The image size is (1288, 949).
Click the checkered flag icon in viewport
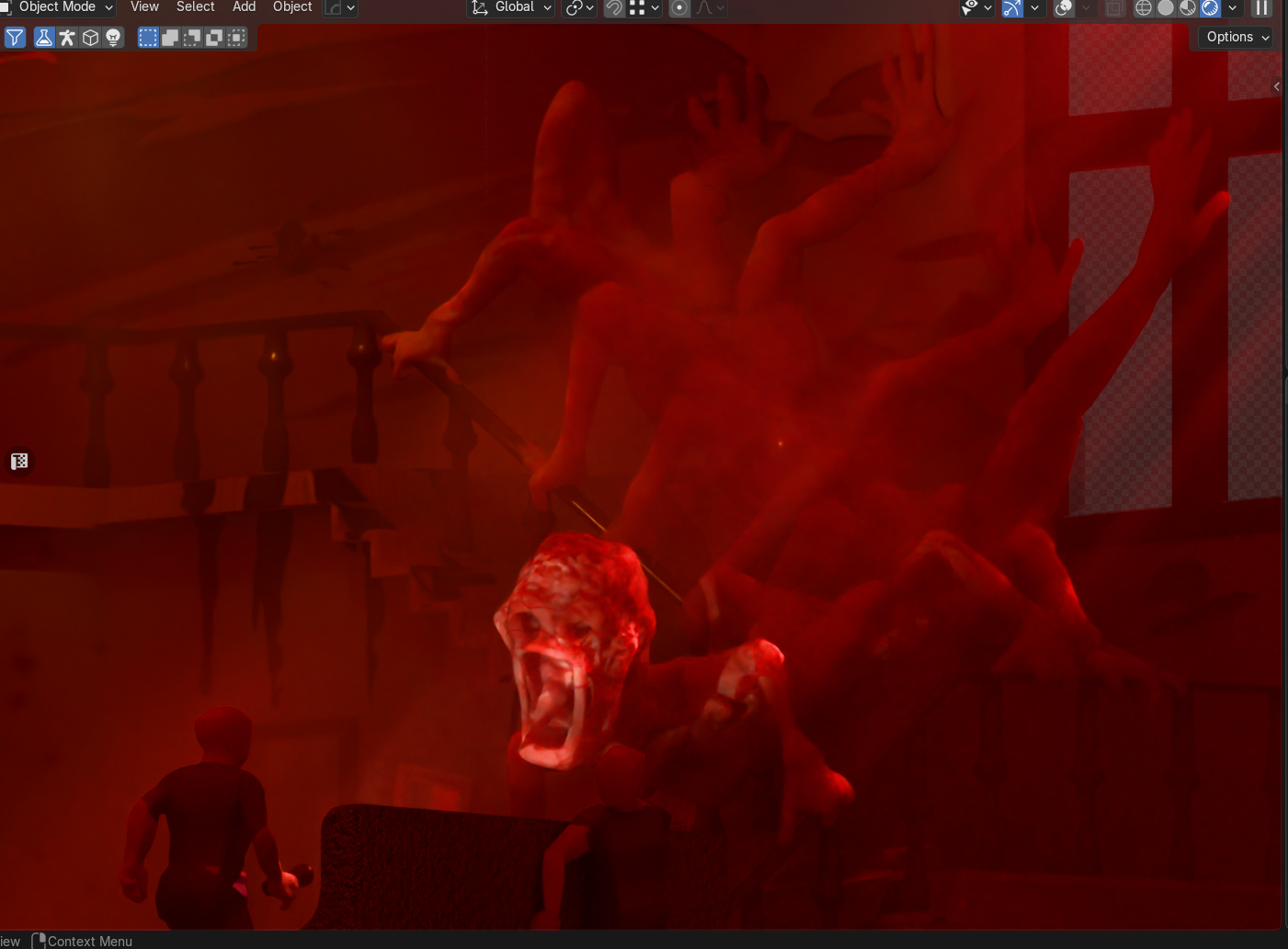19,462
